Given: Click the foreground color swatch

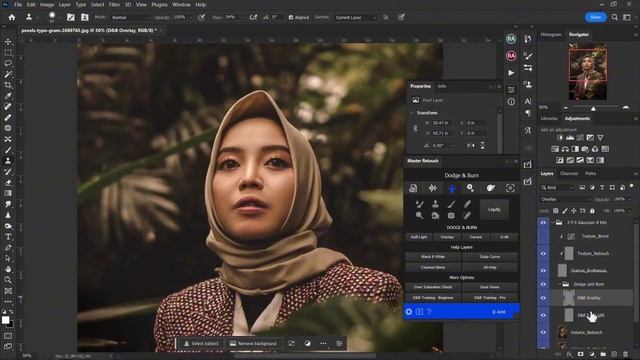Looking at the screenshot, I should (x=6, y=320).
